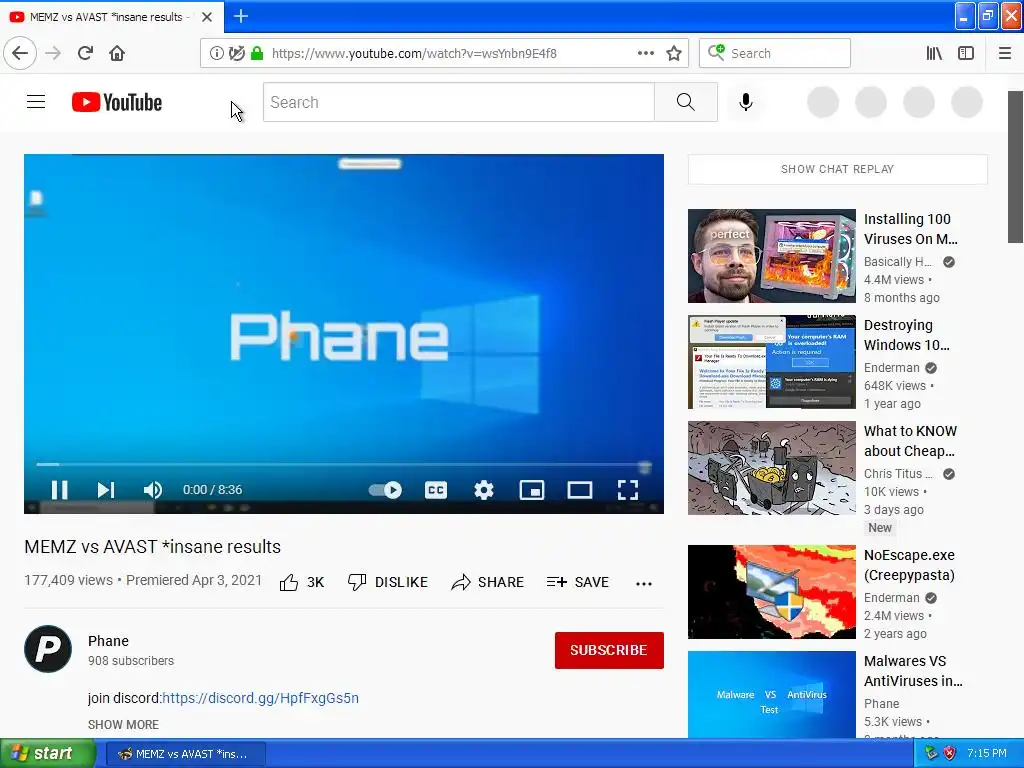This screenshot has height=768, width=1024.
Task: Click SAVE to add to playlist
Action: tap(577, 582)
